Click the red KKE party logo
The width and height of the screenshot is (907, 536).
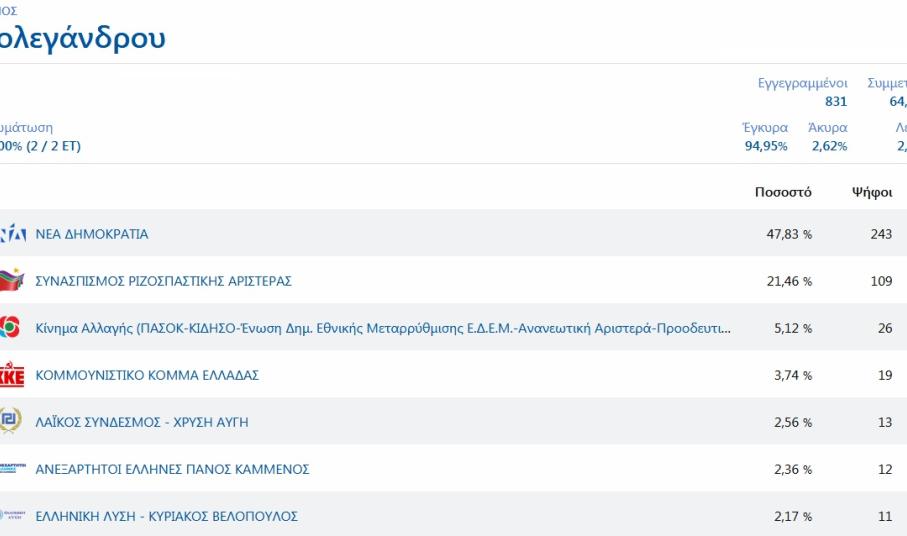[x=11, y=375]
